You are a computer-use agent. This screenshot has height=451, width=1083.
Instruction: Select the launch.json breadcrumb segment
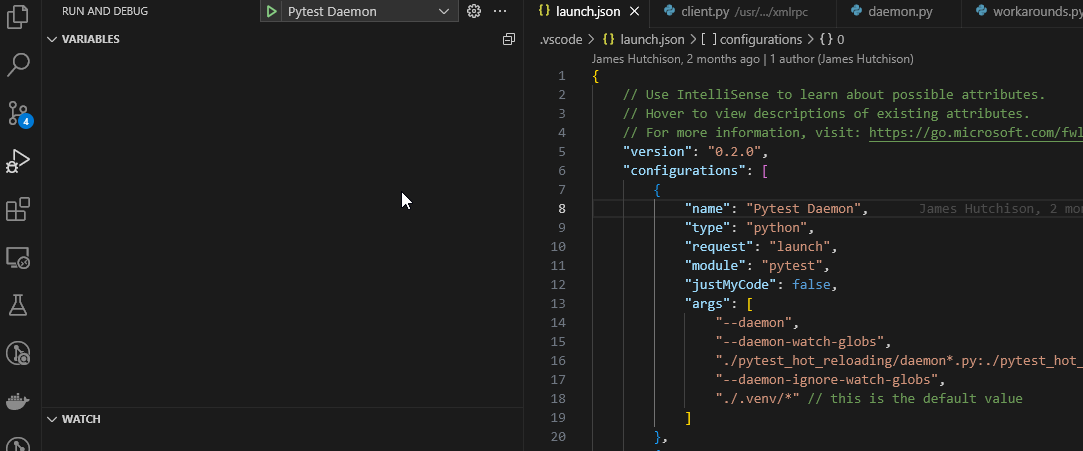coord(644,40)
